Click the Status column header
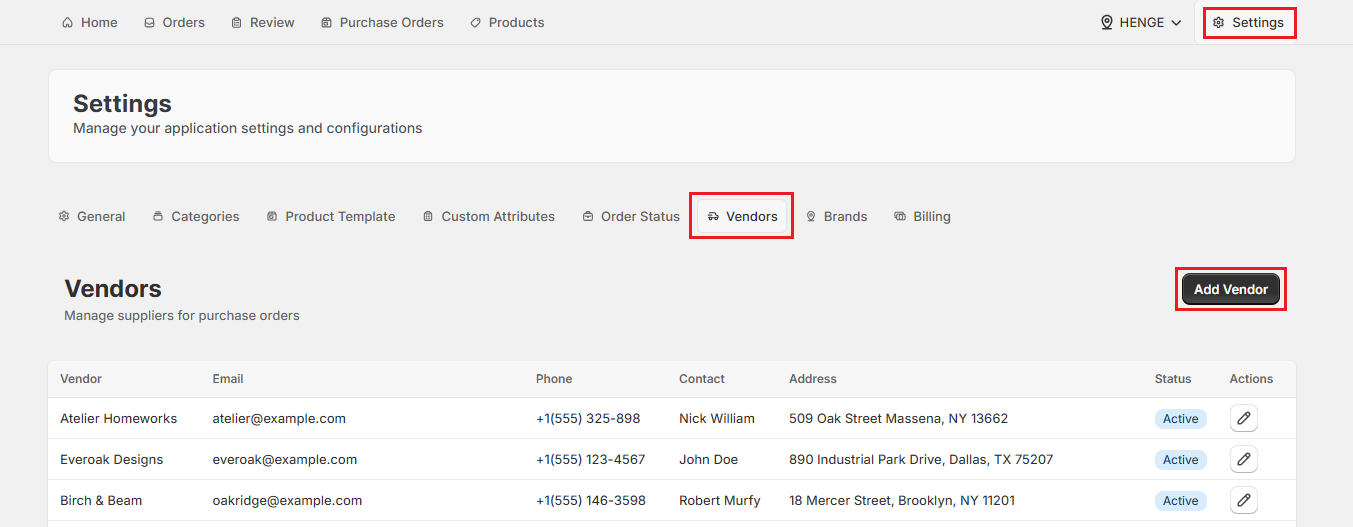The height and width of the screenshot is (527, 1353). click(1173, 379)
